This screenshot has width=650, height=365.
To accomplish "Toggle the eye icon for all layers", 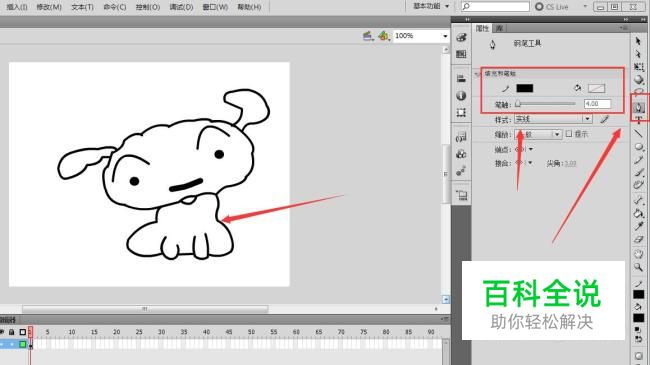I will (x=2, y=332).
